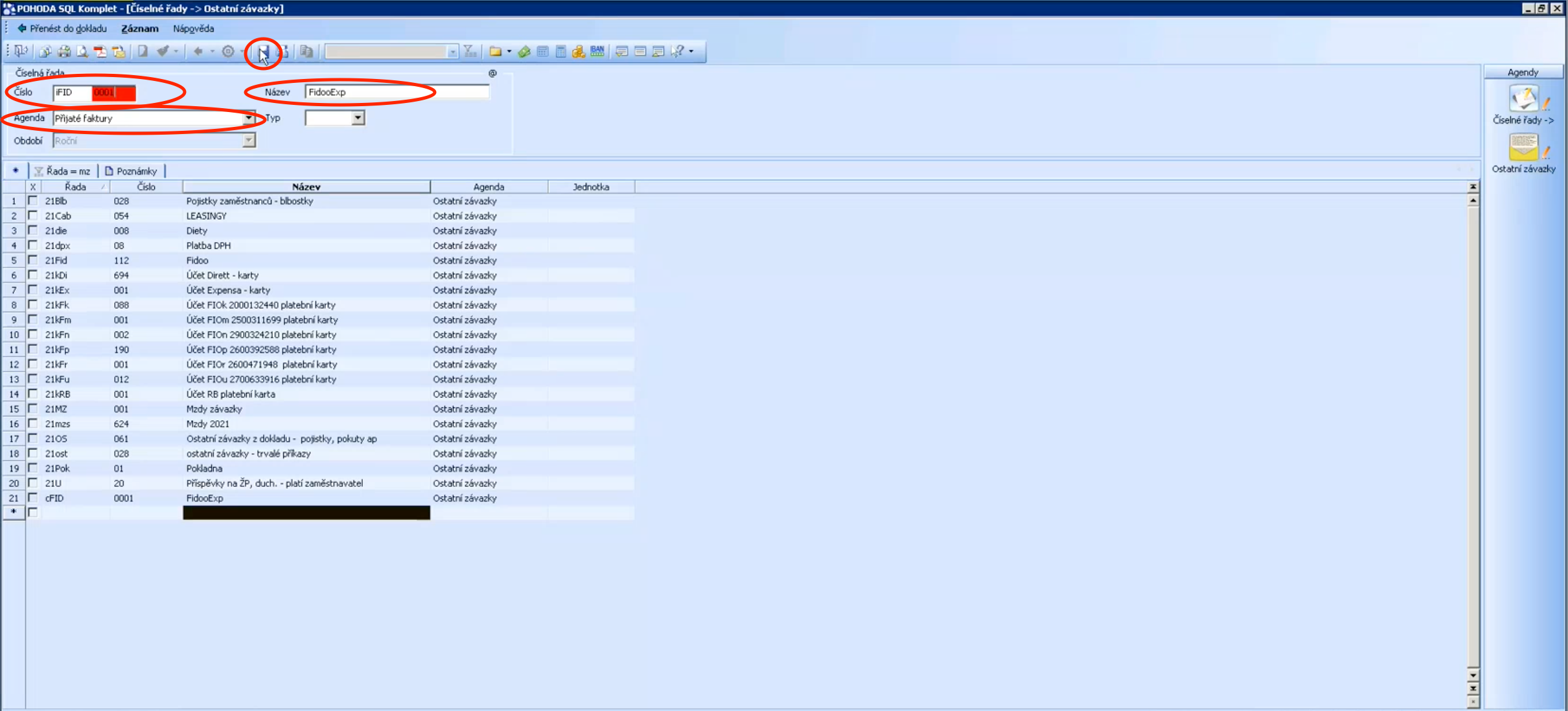
Task: Tick checkbox for row 21Cab LEASINGY
Action: click(32, 216)
